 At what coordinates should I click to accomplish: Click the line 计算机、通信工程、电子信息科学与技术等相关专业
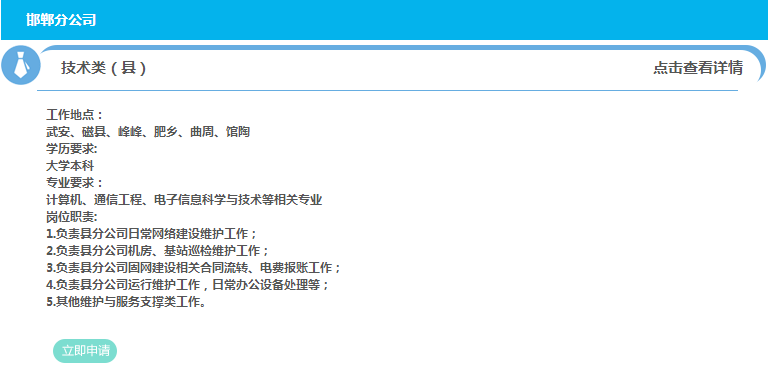(184, 200)
